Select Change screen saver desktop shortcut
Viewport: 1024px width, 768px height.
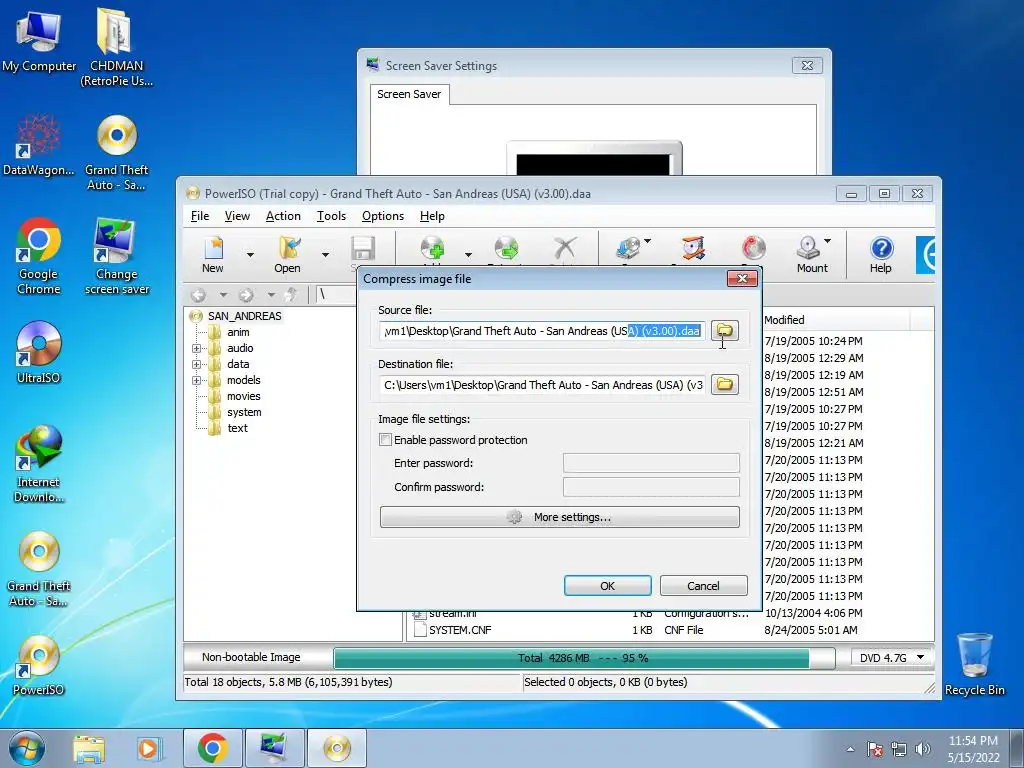(x=116, y=256)
